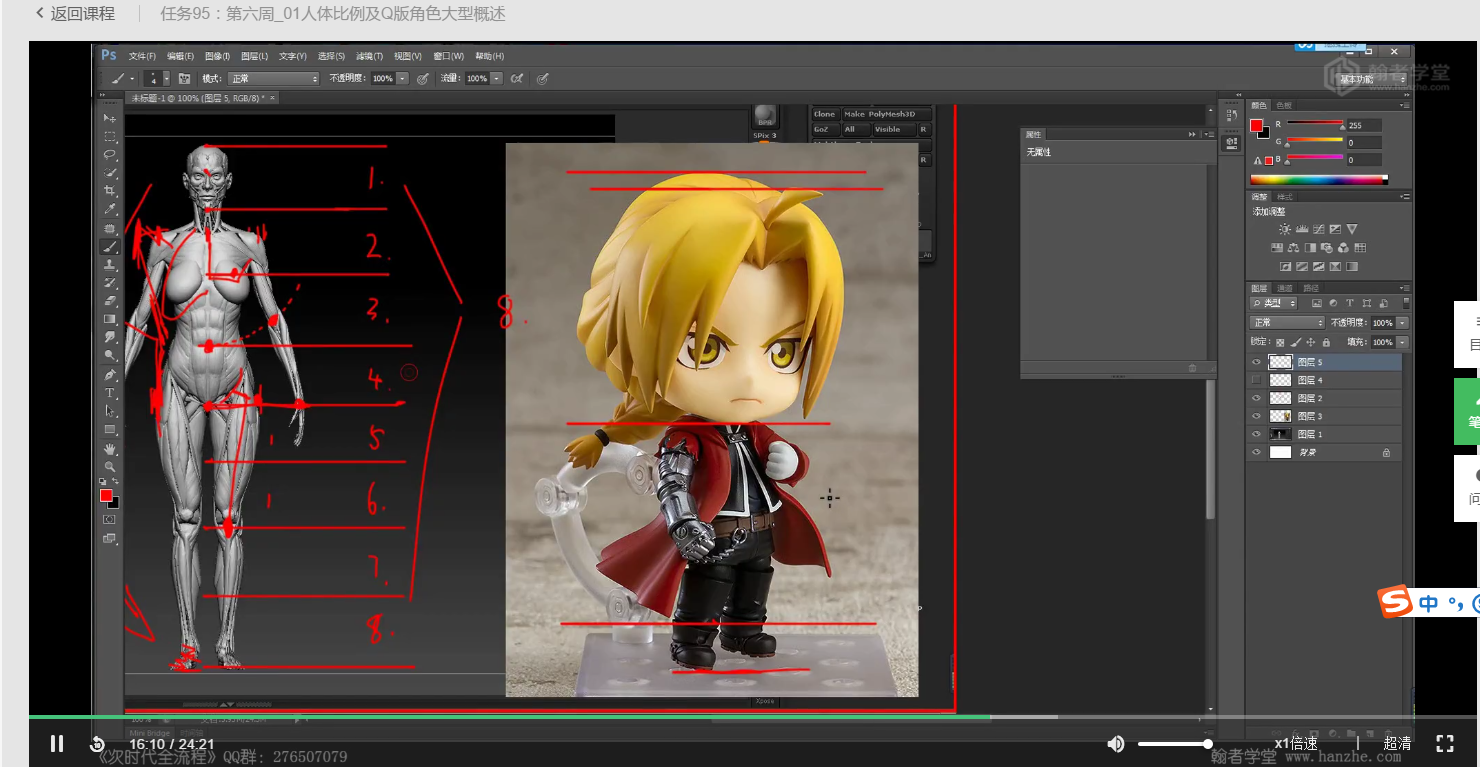Select the Crop tool

110,191
